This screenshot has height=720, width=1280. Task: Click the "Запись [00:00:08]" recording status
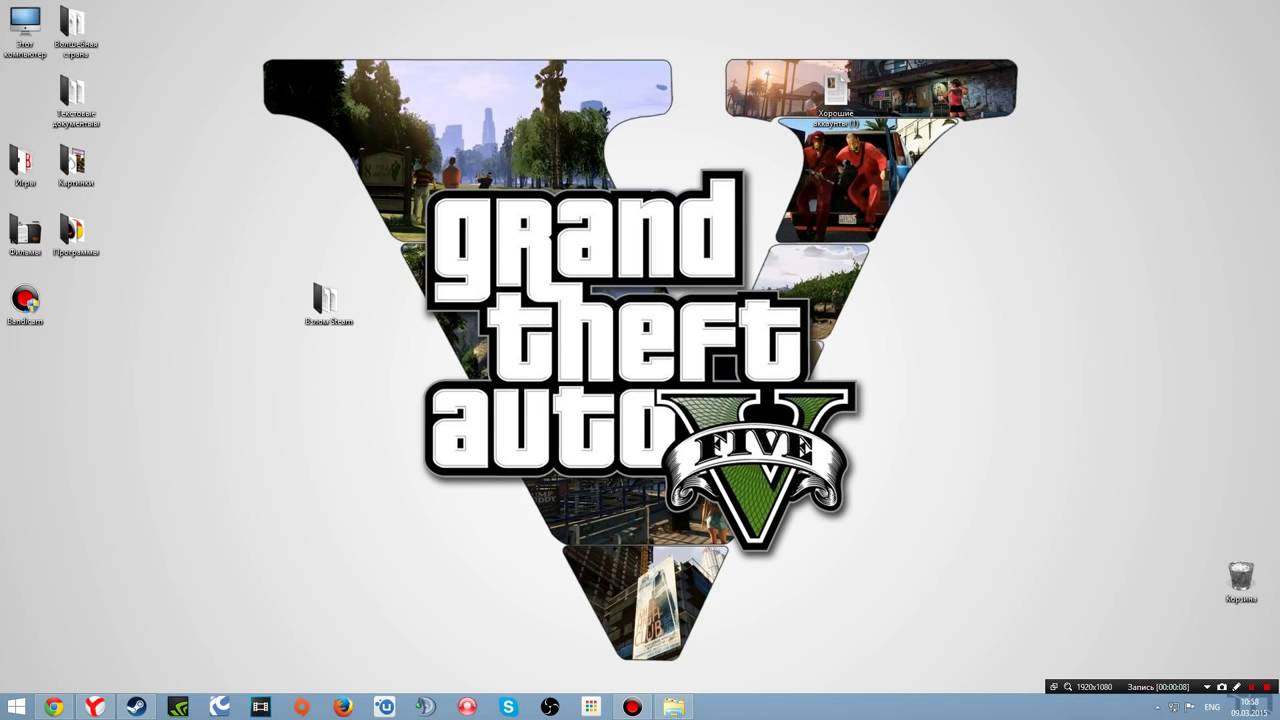tap(1158, 687)
